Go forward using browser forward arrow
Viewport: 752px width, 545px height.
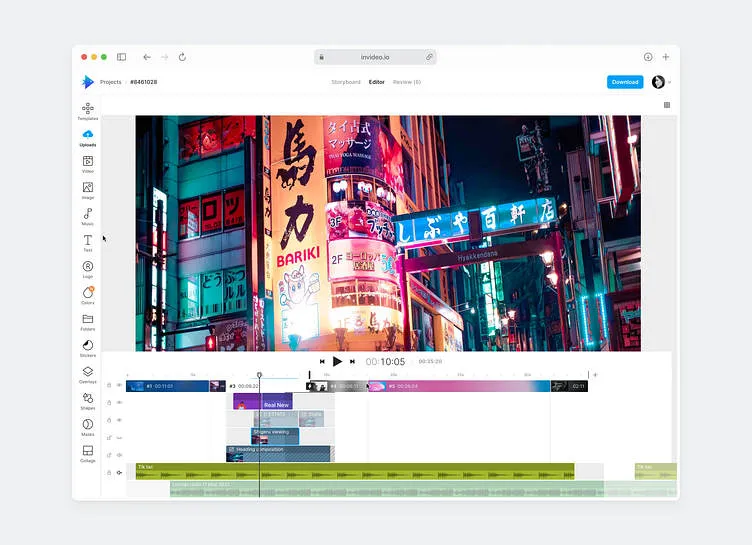[164, 57]
